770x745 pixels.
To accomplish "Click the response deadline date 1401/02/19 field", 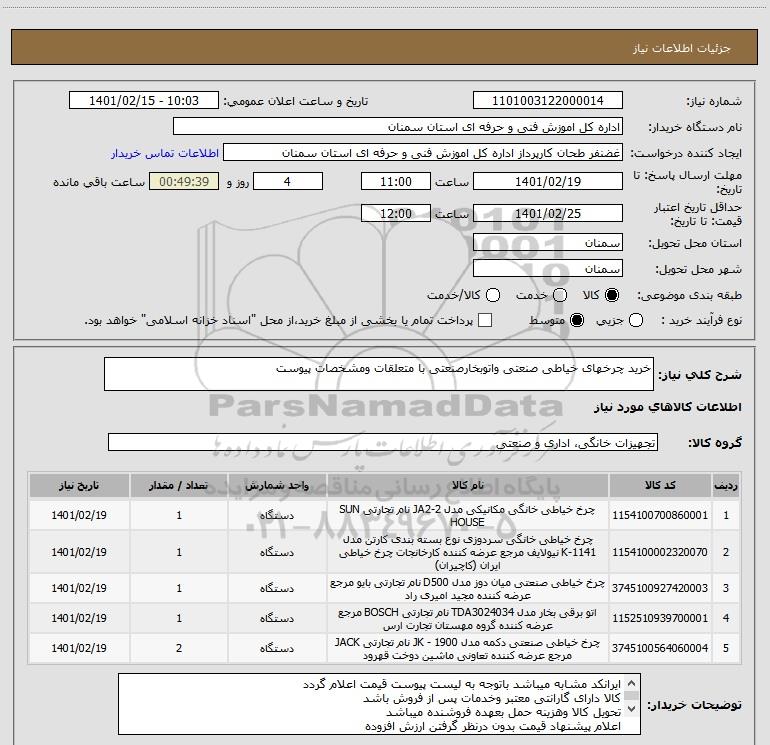I will coord(548,181).
